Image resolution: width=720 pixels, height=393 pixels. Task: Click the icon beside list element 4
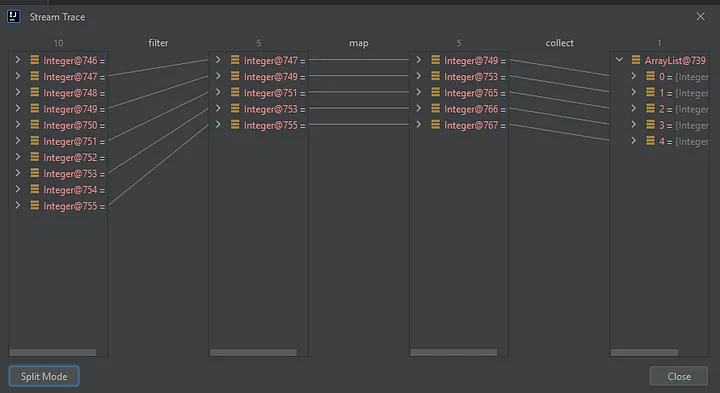pyautogui.click(x=650, y=141)
